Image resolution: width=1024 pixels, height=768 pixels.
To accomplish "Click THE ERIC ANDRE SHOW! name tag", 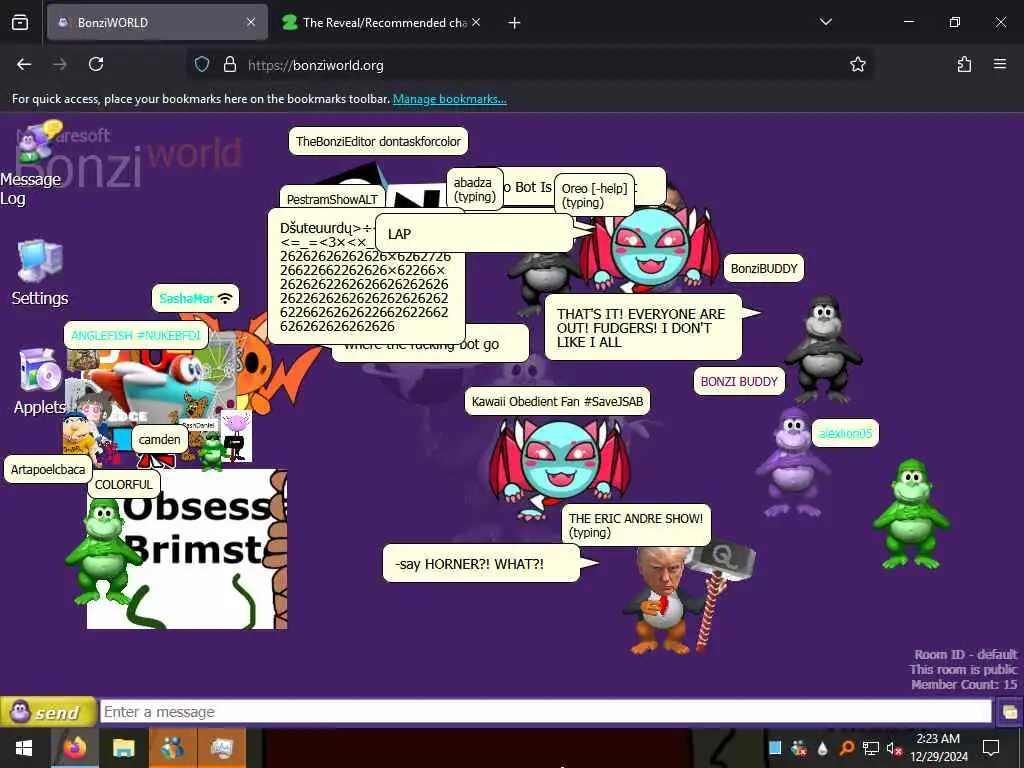I will click(x=636, y=525).
